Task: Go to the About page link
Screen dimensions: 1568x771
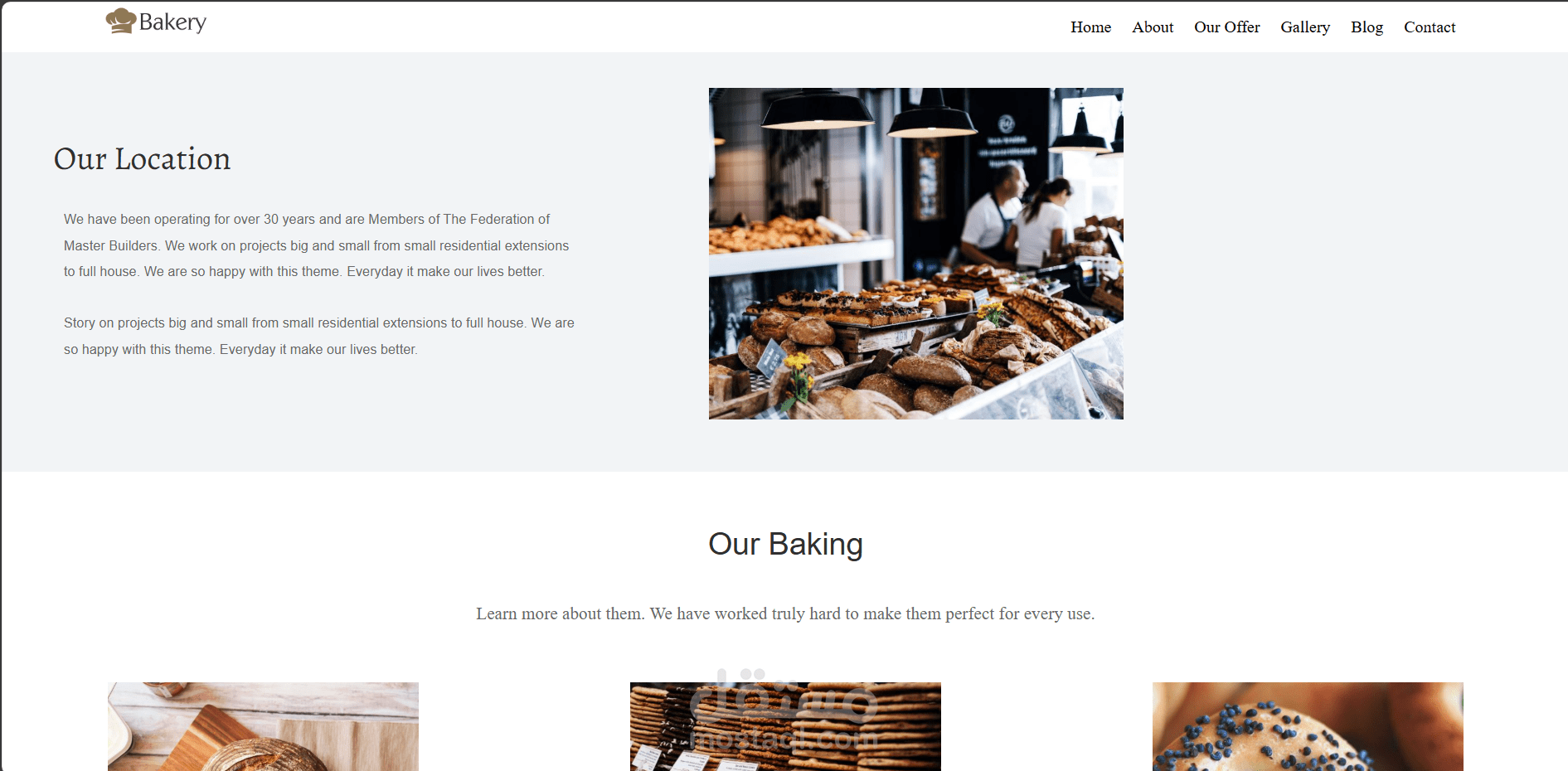Action: (1153, 27)
